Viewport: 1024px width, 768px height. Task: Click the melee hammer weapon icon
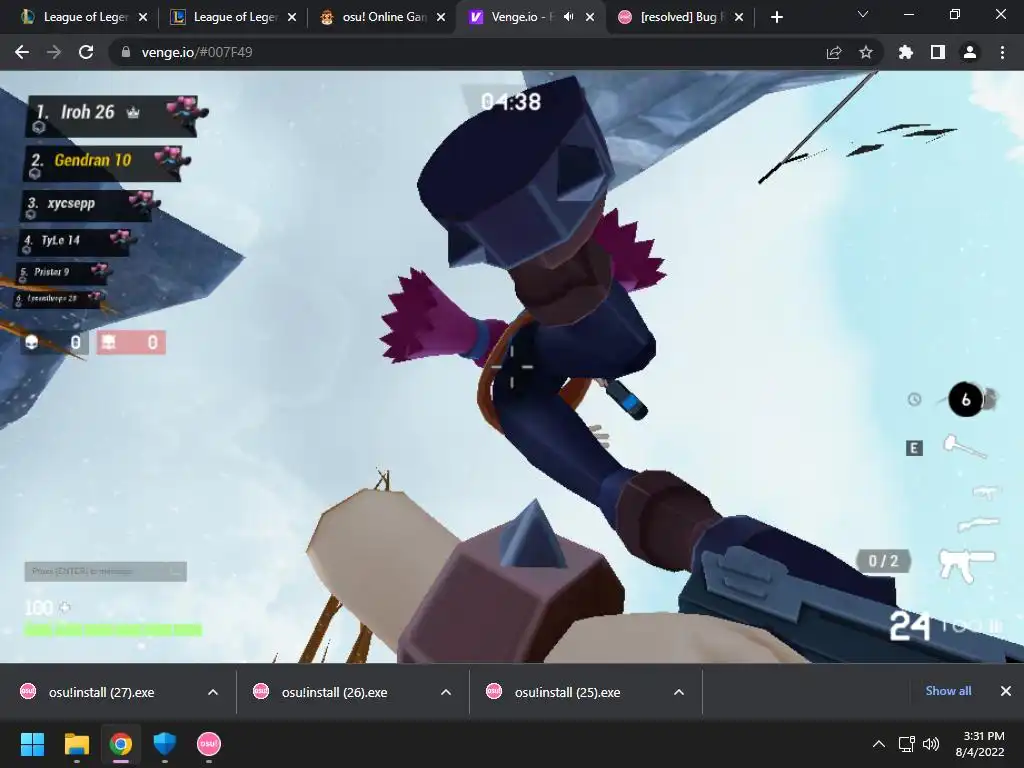(965, 447)
